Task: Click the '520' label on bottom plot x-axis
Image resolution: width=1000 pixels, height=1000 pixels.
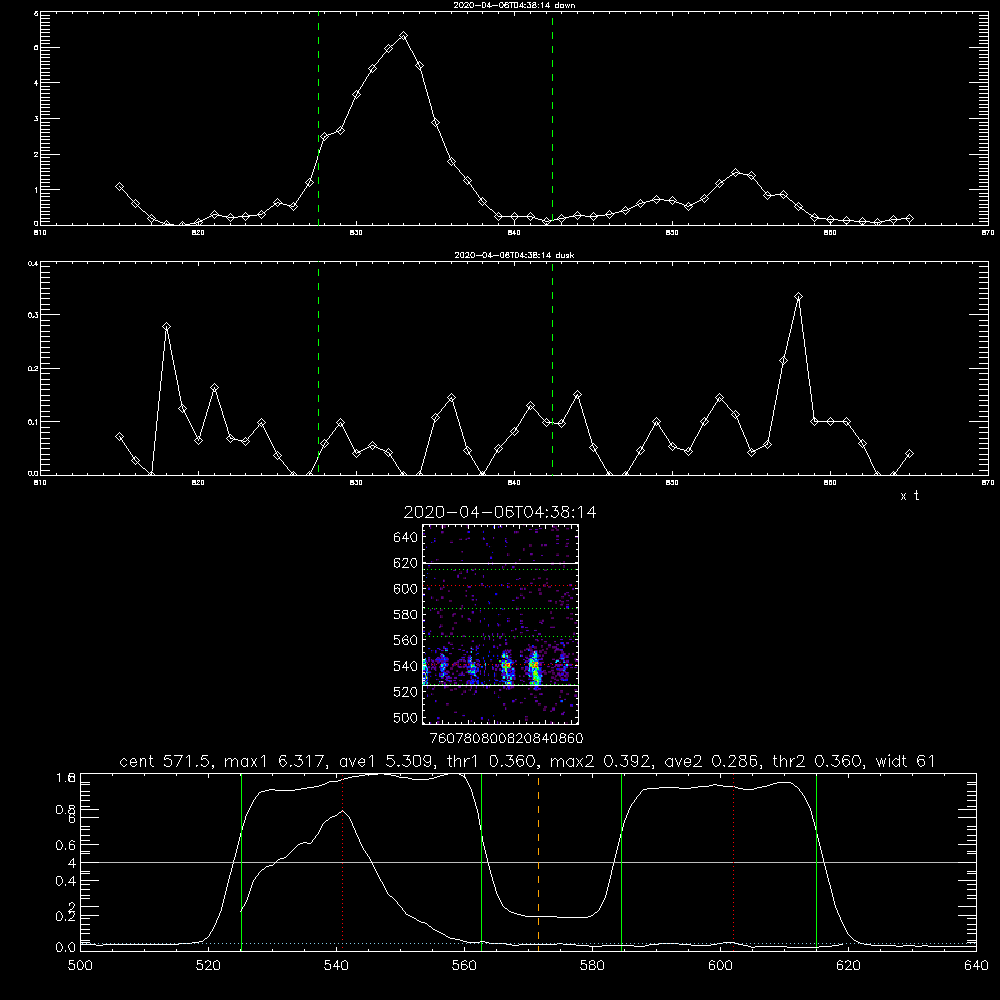Action: coord(209,966)
